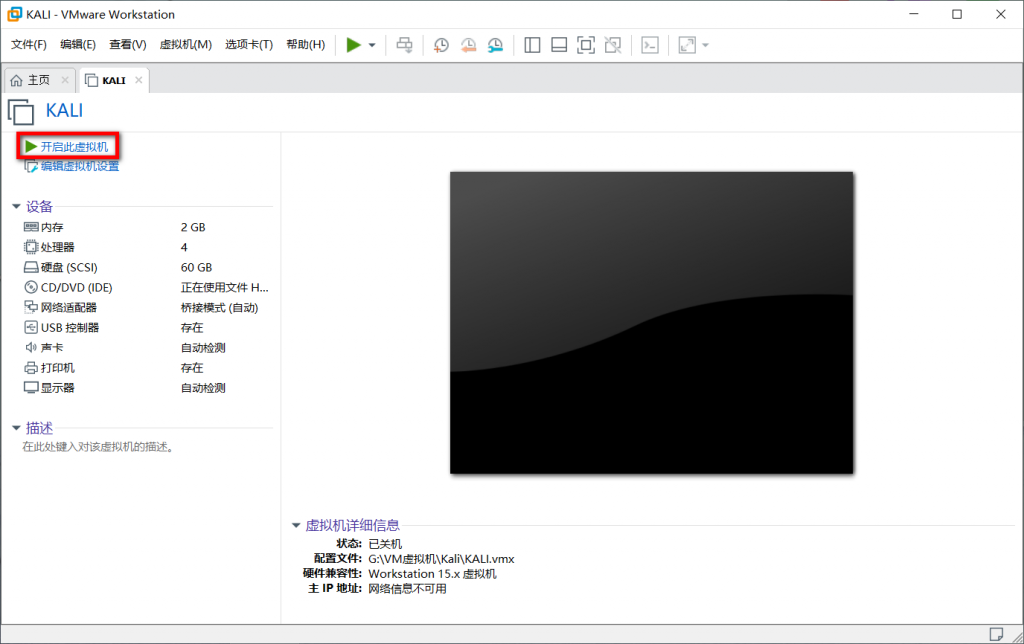
Task: Maximize the VMware Workstation window
Action: (957, 14)
